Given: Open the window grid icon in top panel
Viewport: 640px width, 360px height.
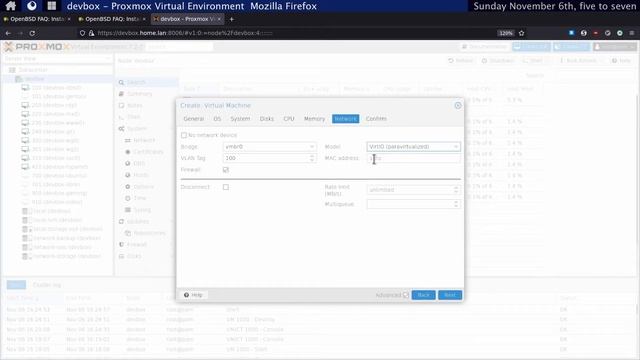Looking at the screenshot, I should click(x=51, y=6).
